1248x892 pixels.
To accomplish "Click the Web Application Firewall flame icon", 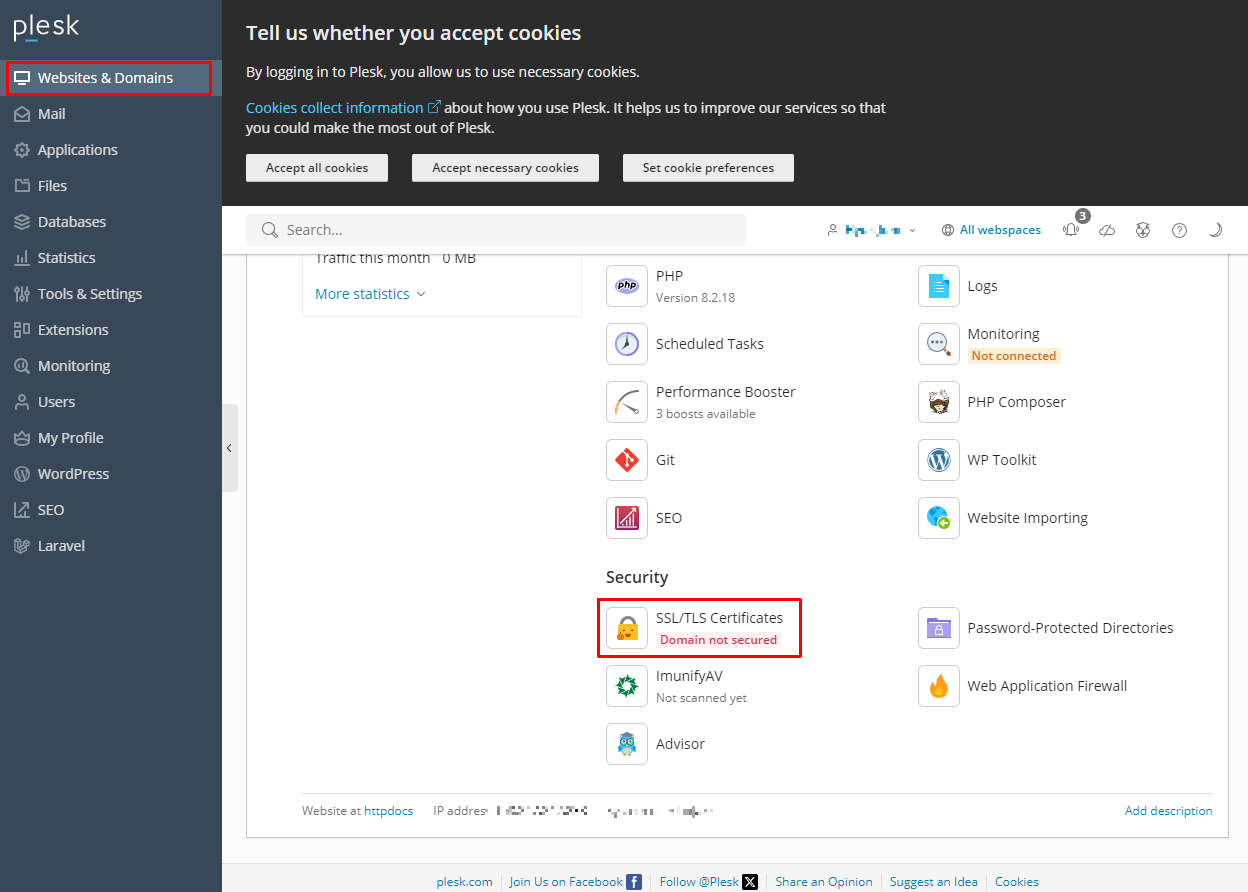I will tap(939, 686).
